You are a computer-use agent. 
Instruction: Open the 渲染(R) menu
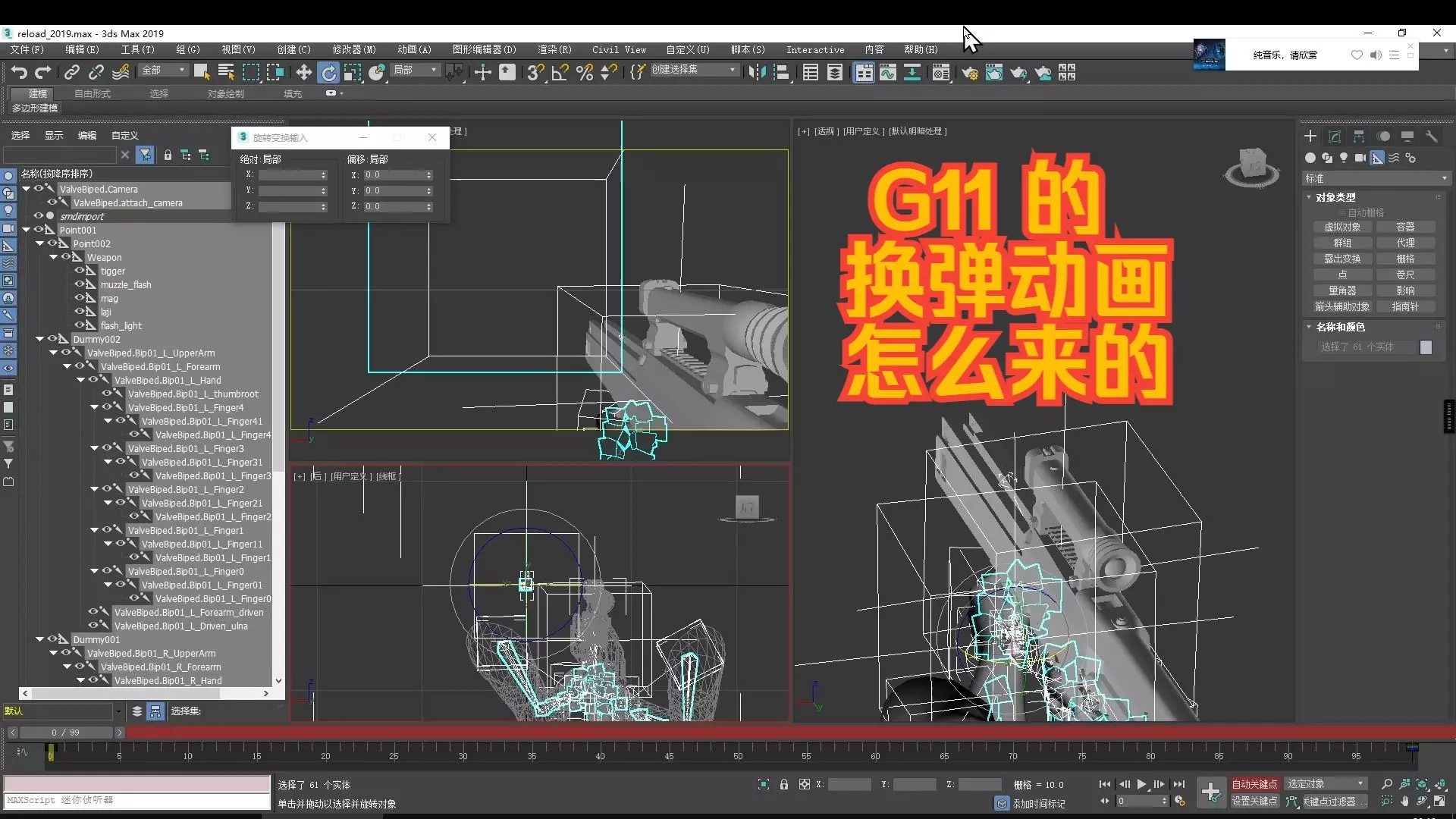pos(554,50)
